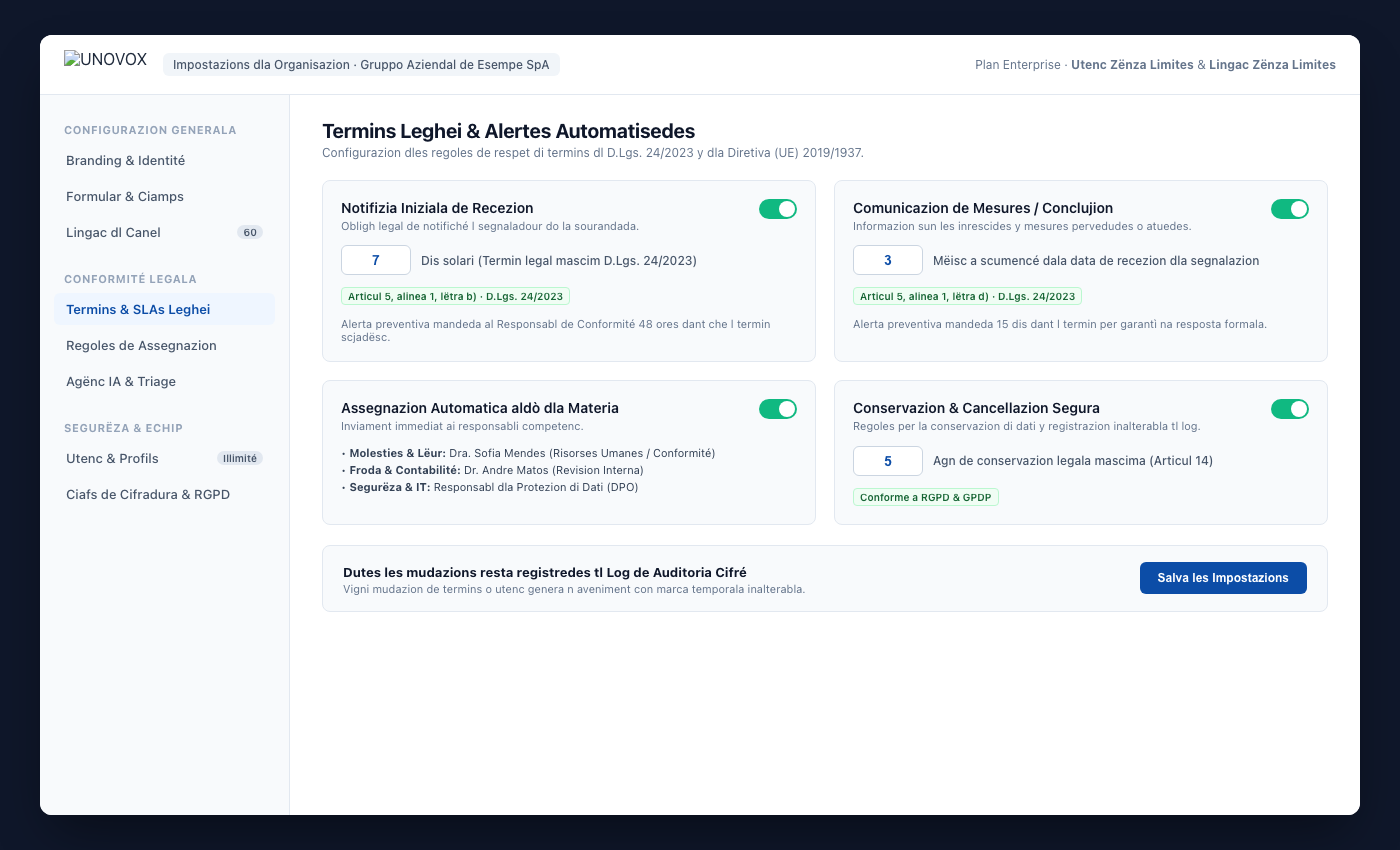This screenshot has width=1400, height=850.
Task: Click Salva les Impostazions button
Action: tap(1223, 578)
